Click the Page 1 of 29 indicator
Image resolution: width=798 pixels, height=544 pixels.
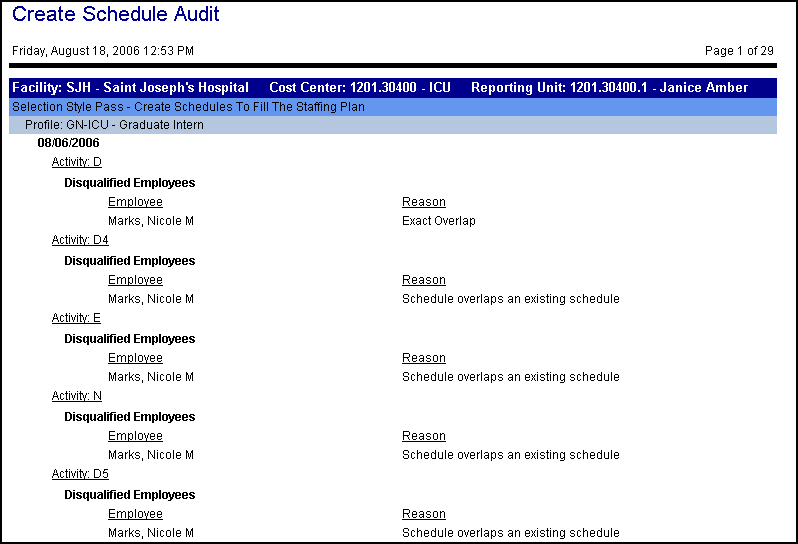click(x=739, y=50)
